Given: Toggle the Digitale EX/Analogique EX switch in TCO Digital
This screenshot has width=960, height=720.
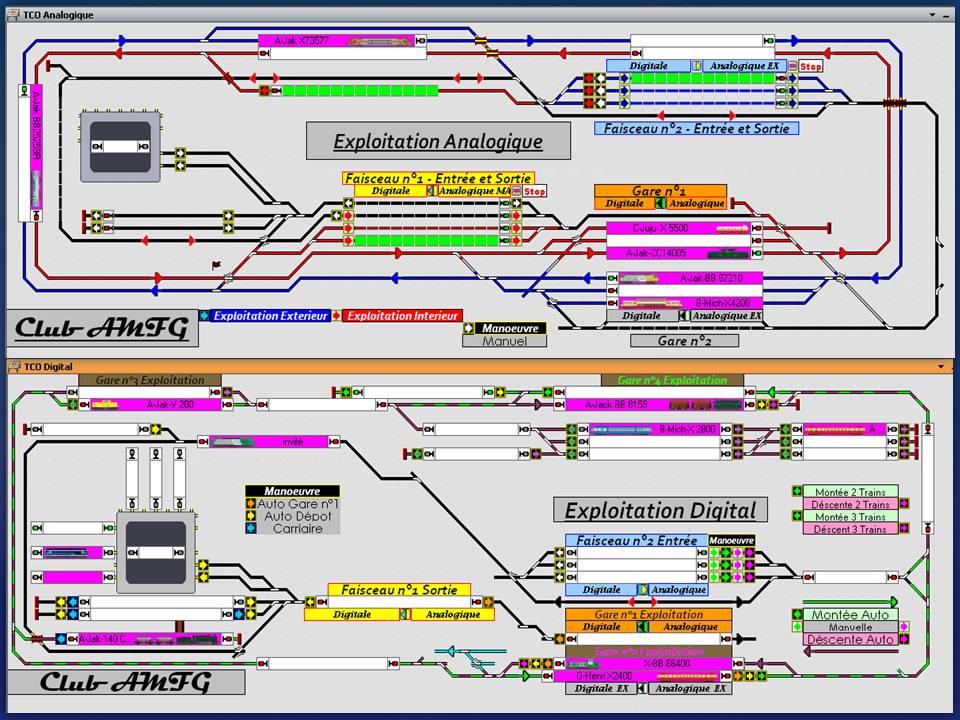Looking at the screenshot, I should (x=642, y=688).
